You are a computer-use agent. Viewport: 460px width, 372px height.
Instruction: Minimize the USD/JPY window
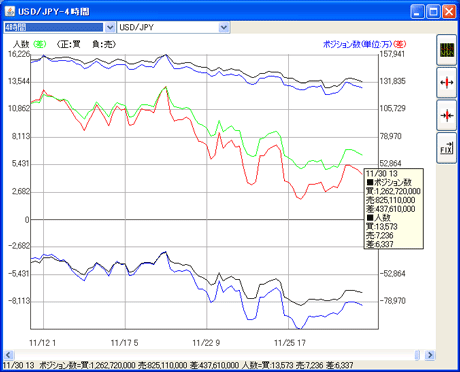417,12
